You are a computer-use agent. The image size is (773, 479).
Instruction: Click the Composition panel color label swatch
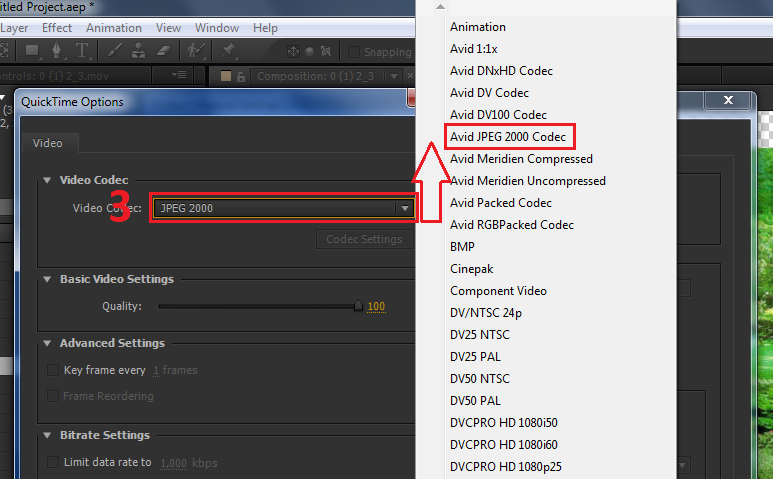point(226,76)
